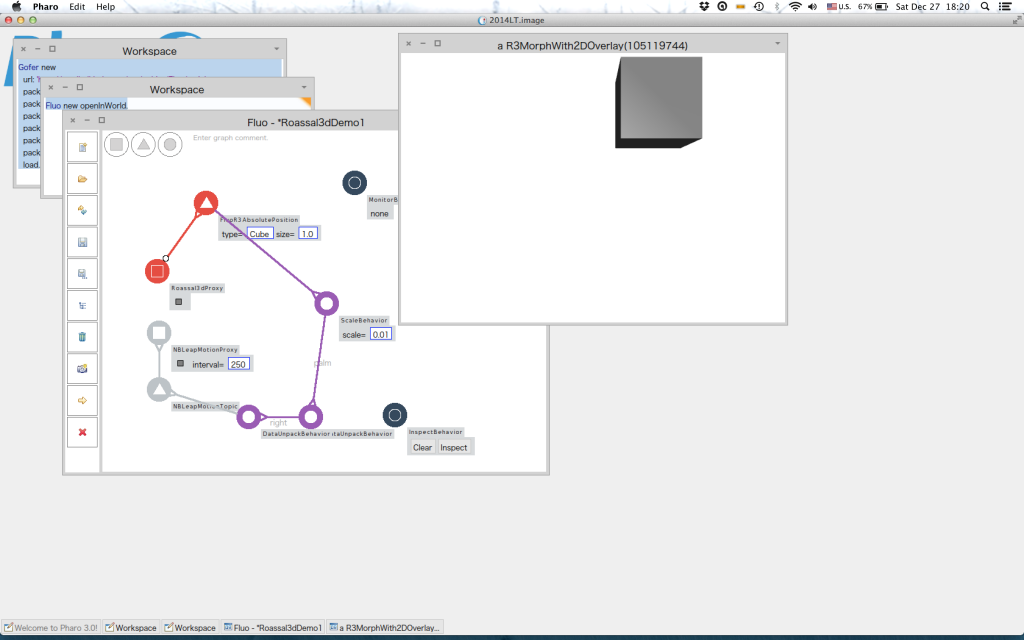Click the yellow right-arrow icon in Fluo sidebar
The width and height of the screenshot is (1024, 640).
click(x=82, y=400)
